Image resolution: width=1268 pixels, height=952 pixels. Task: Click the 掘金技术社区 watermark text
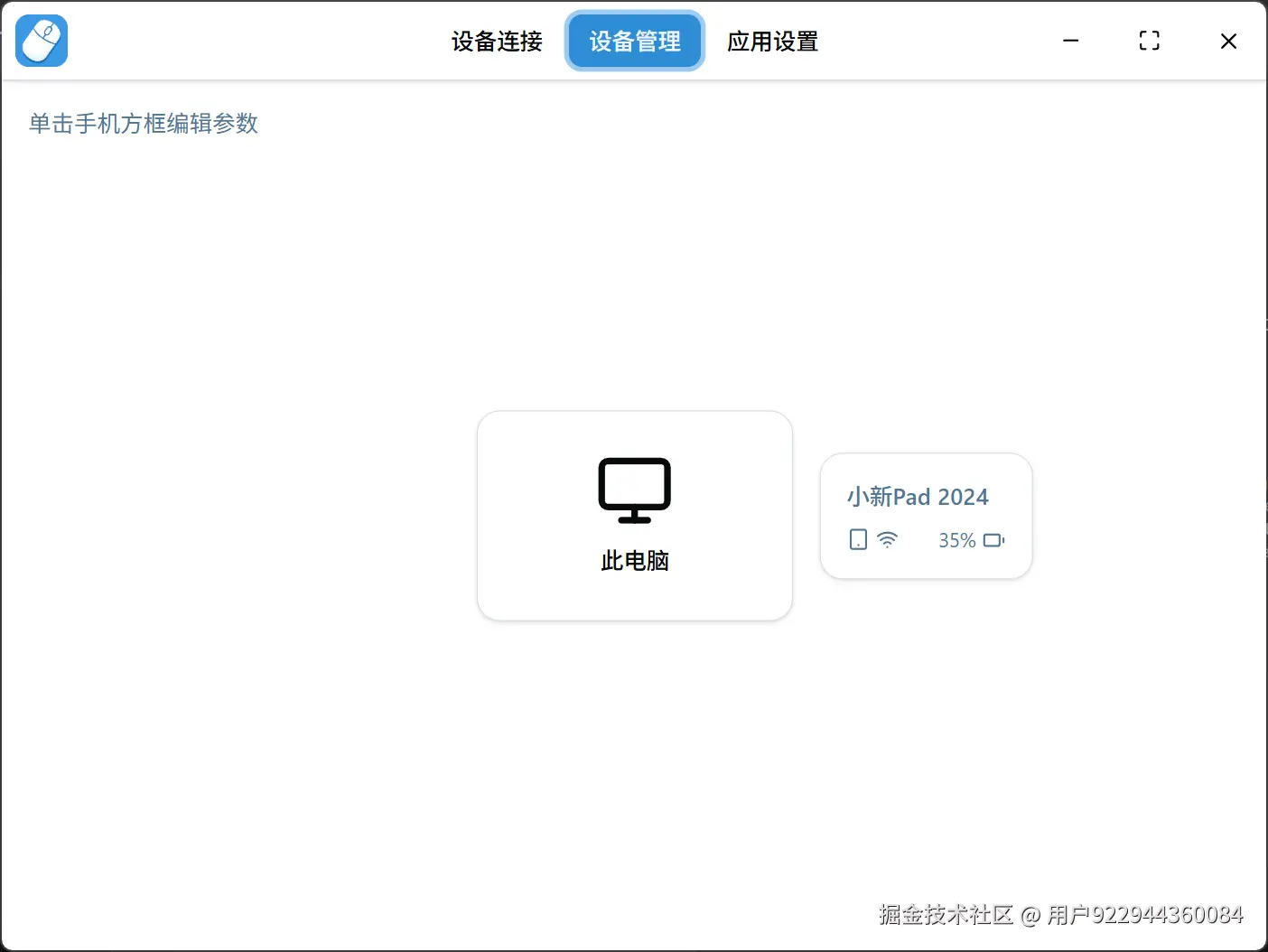(x=947, y=914)
